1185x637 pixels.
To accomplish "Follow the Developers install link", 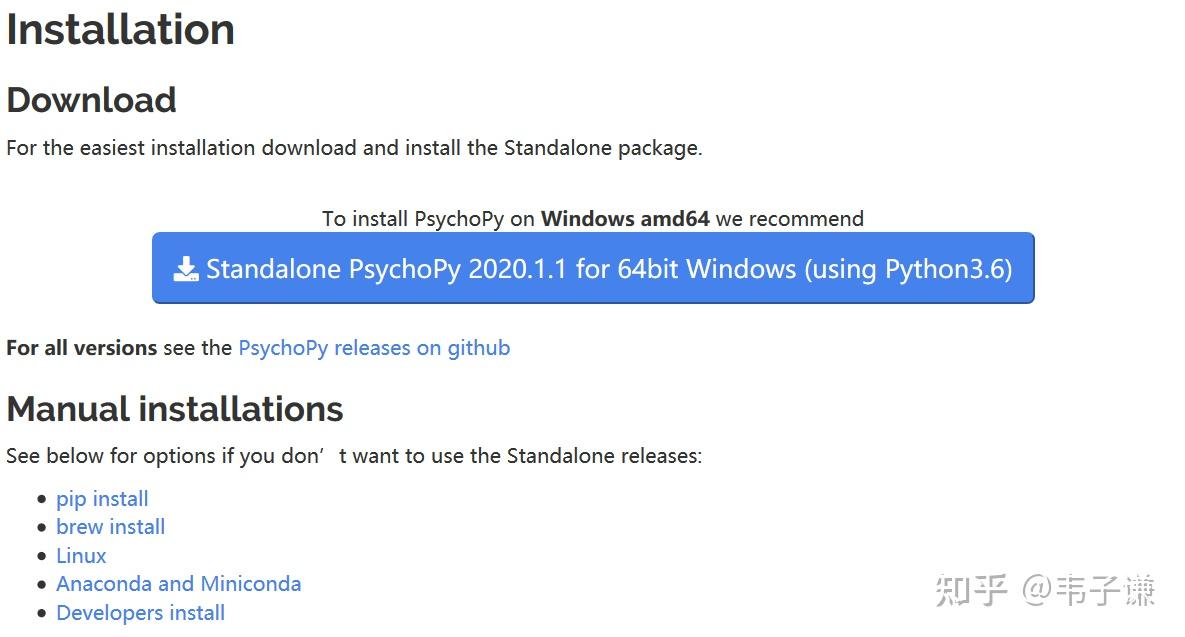I will click(140, 613).
